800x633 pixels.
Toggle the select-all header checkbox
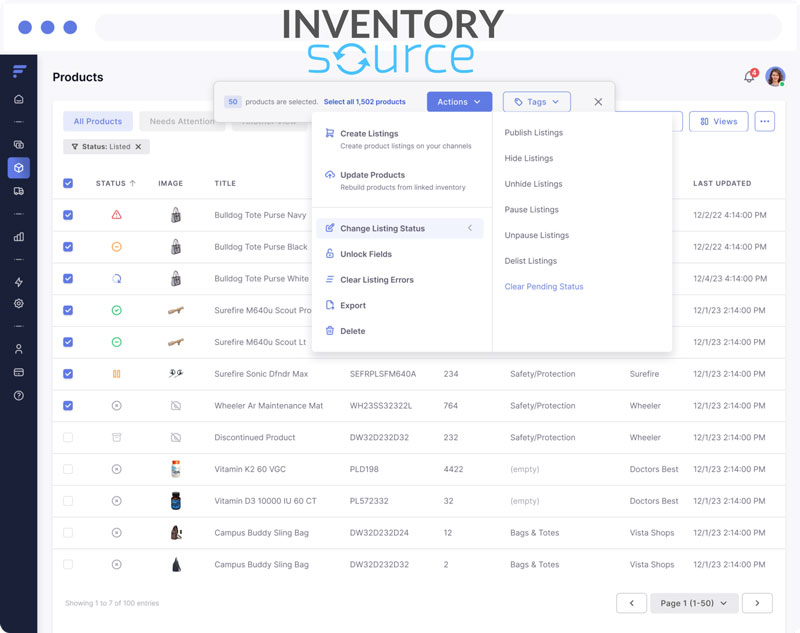[x=68, y=183]
